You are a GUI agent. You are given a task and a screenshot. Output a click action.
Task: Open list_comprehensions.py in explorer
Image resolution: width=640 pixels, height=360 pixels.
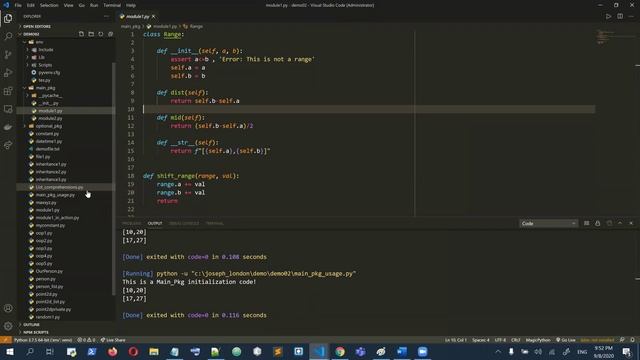click(x=59, y=187)
